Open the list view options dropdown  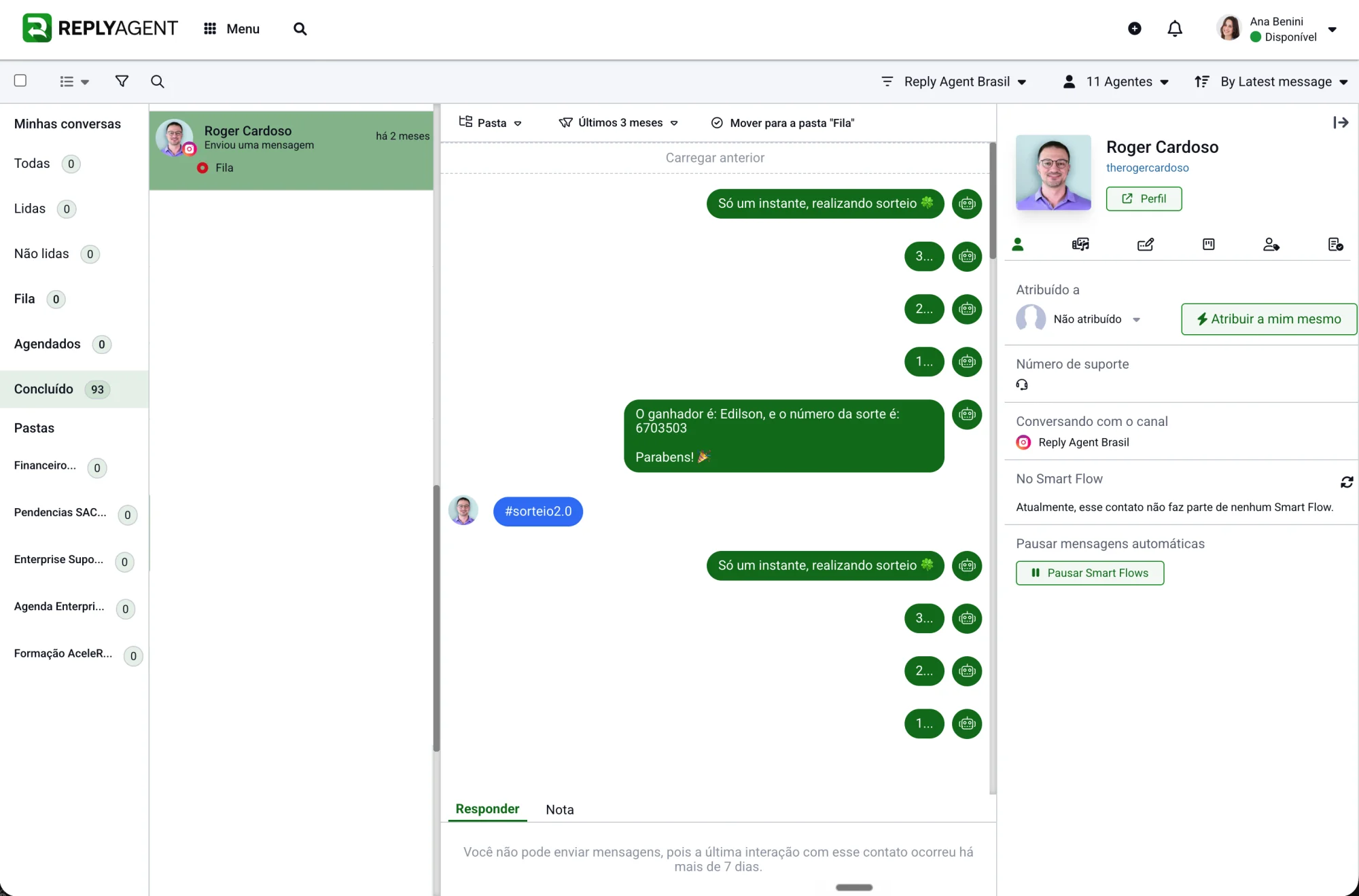(74, 82)
